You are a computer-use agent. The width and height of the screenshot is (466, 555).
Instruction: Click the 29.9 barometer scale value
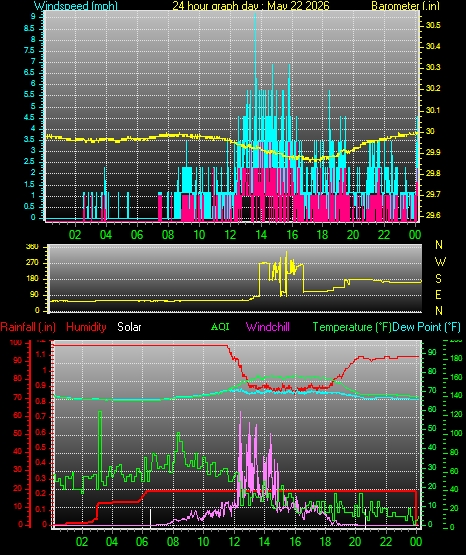tap(433, 152)
